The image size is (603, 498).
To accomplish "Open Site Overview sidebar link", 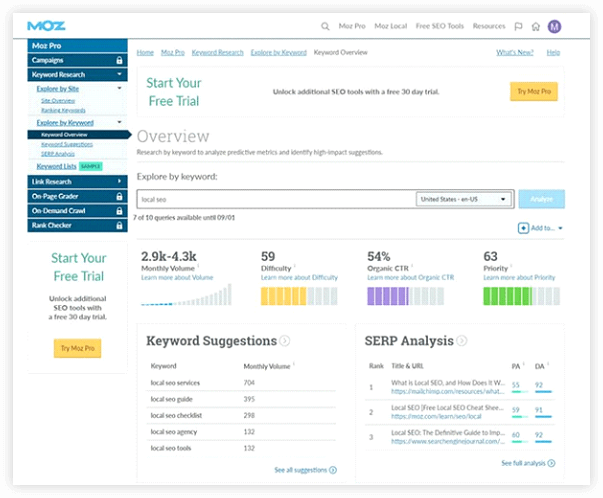I will point(58,101).
